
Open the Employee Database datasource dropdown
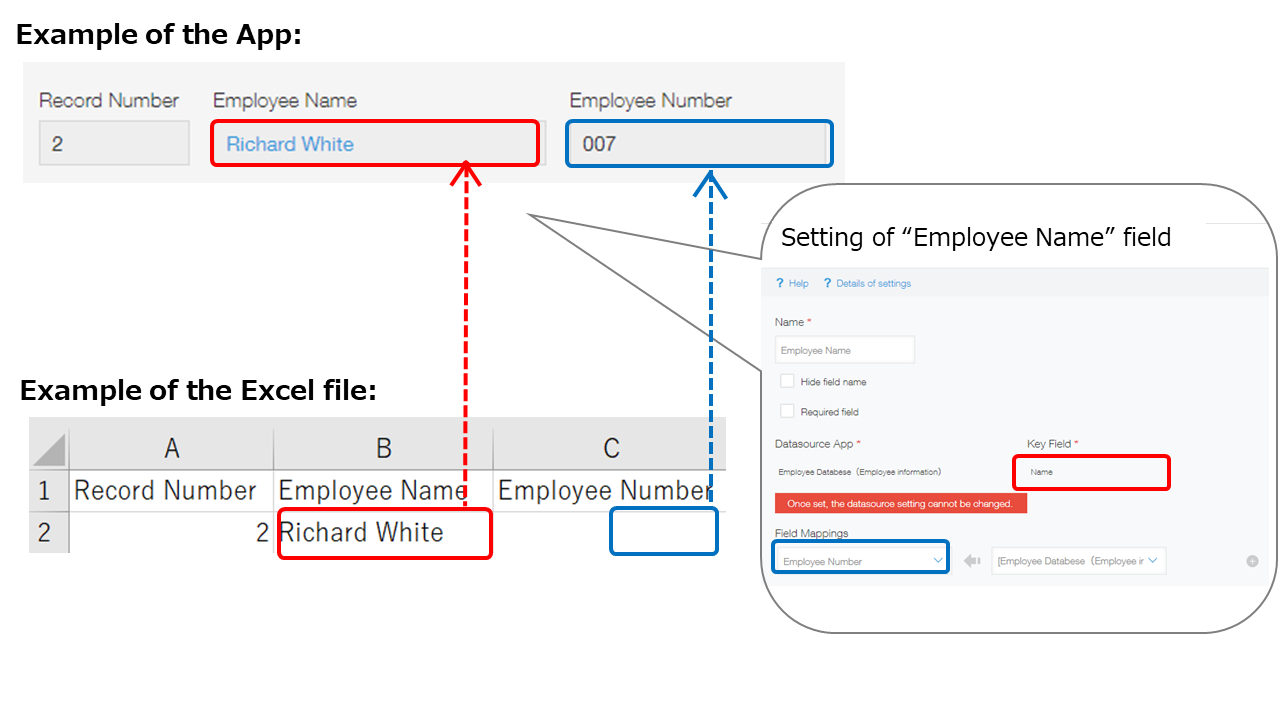1078,560
